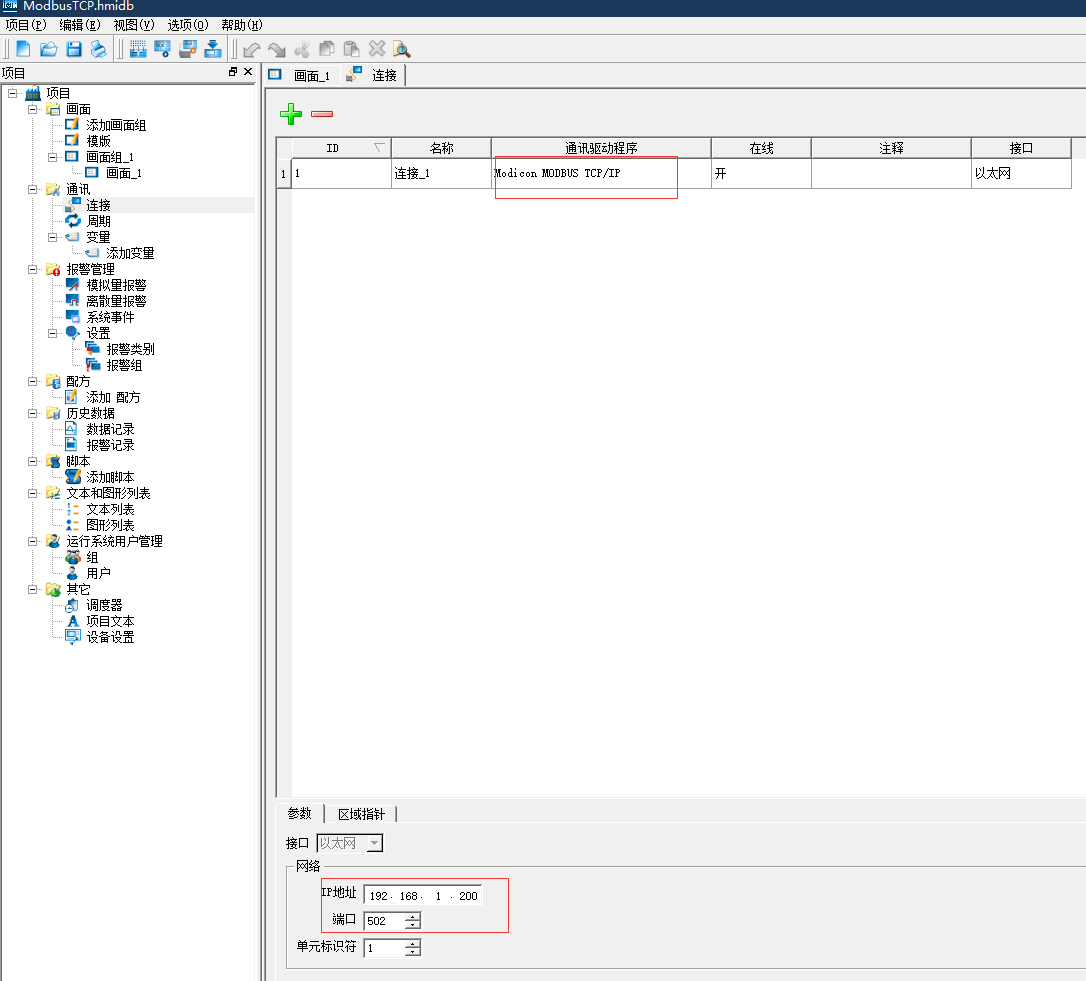Viewport: 1086px width, 981px height.
Task: Click the delete X icon in the toolbar
Action: coord(377,48)
